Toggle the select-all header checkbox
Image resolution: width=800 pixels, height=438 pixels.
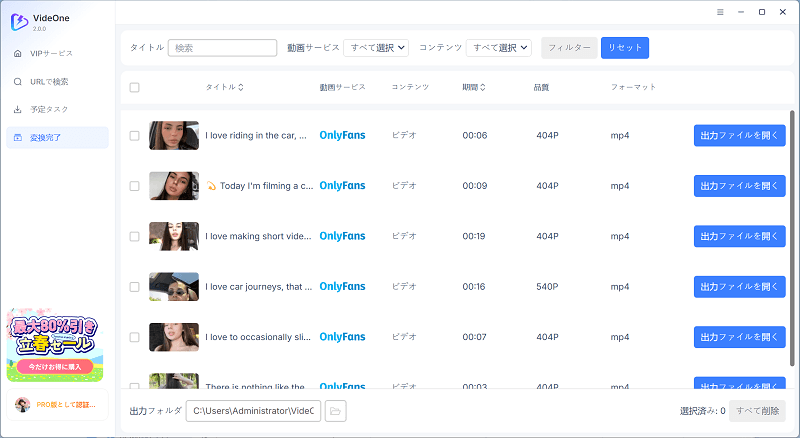134,87
